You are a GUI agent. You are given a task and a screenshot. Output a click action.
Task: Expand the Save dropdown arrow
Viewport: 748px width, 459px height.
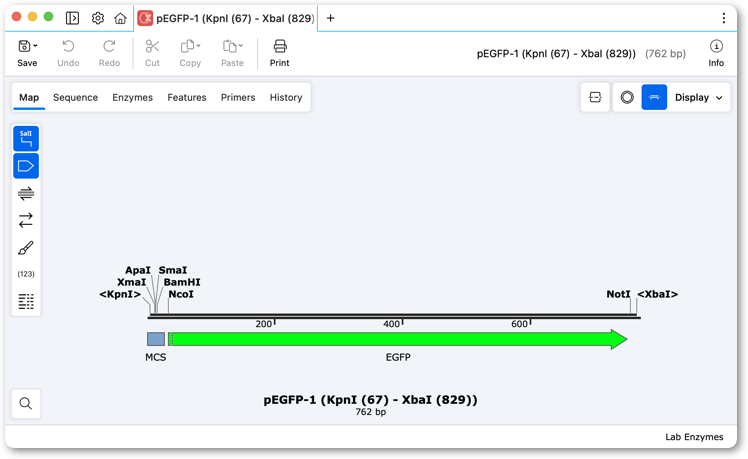click(35, 46)
